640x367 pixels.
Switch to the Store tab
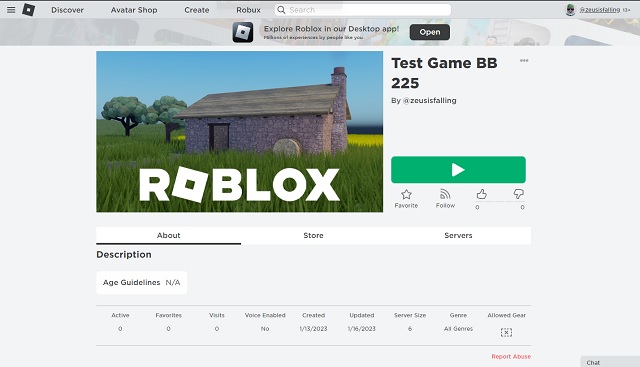point(313,236)
